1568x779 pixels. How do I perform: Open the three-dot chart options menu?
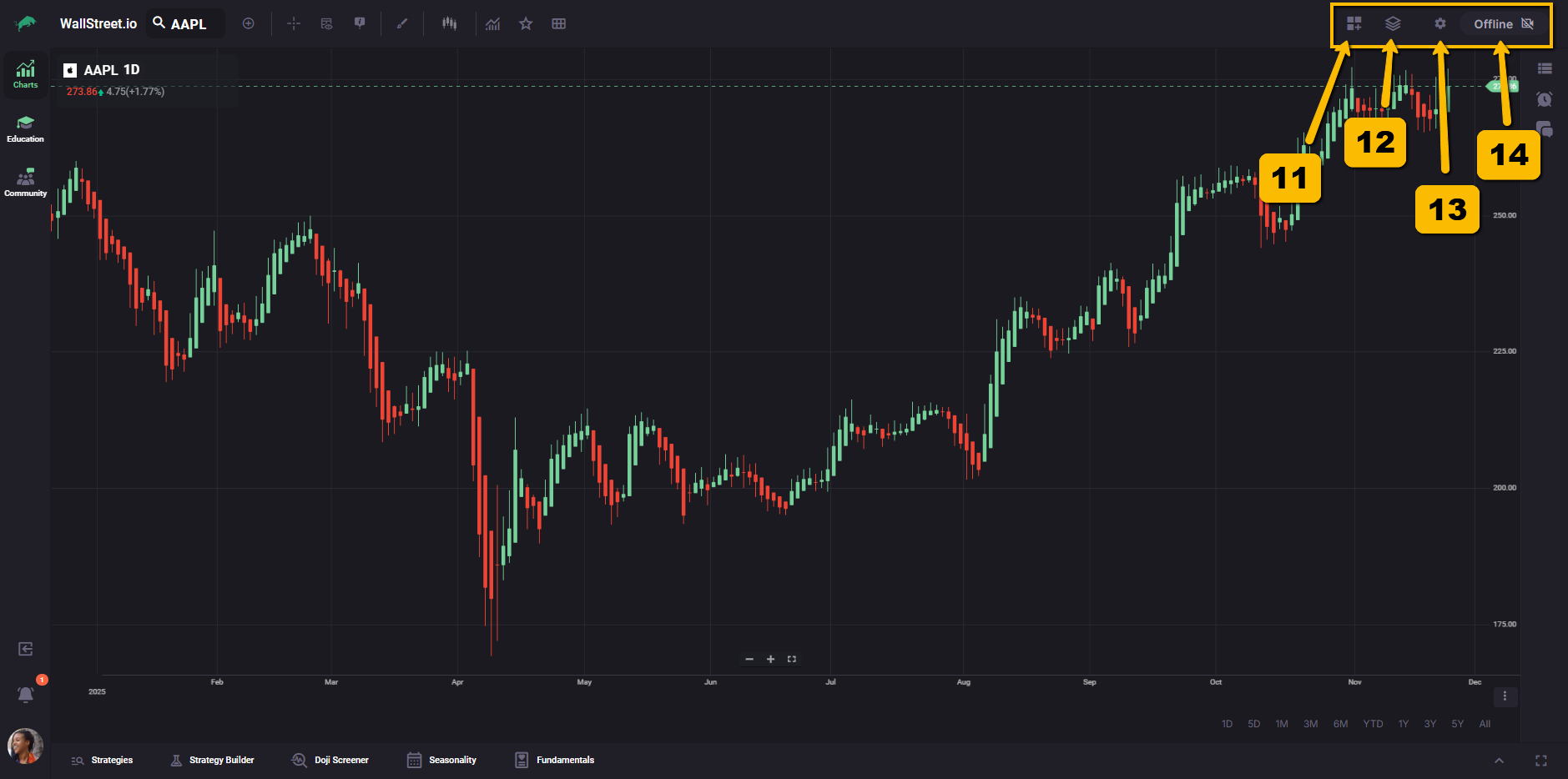1505,696
